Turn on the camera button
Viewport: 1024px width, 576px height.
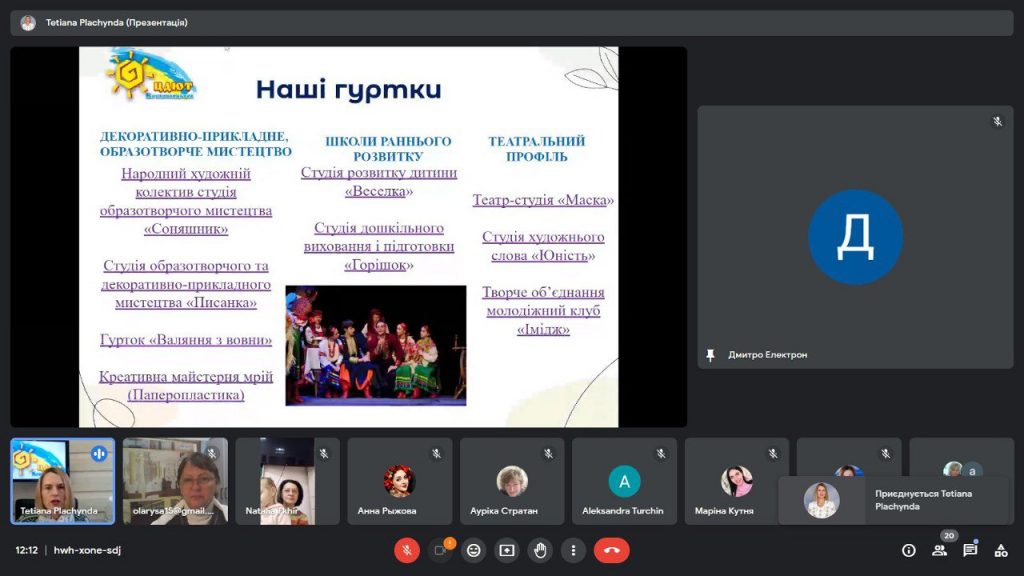439,550
